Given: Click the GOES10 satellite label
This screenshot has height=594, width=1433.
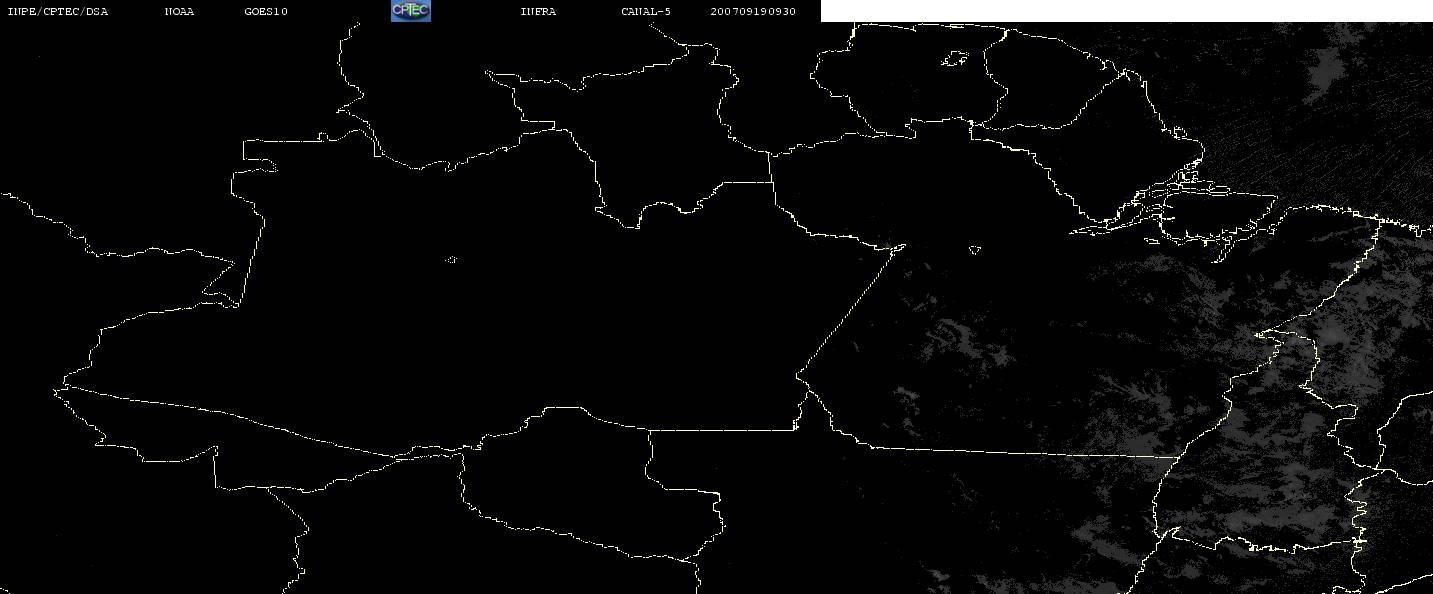Looking at the screenshot, I should (266, 11).
